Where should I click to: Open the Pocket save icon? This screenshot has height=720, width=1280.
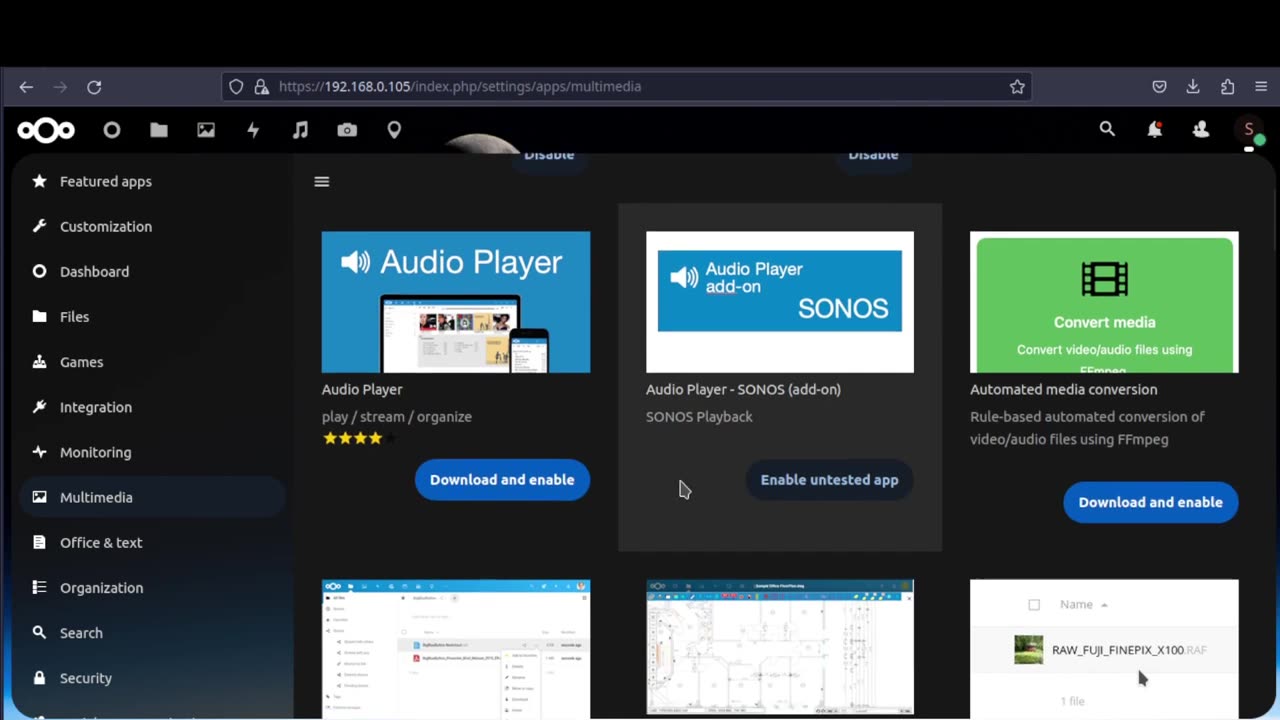point(1159,87)
